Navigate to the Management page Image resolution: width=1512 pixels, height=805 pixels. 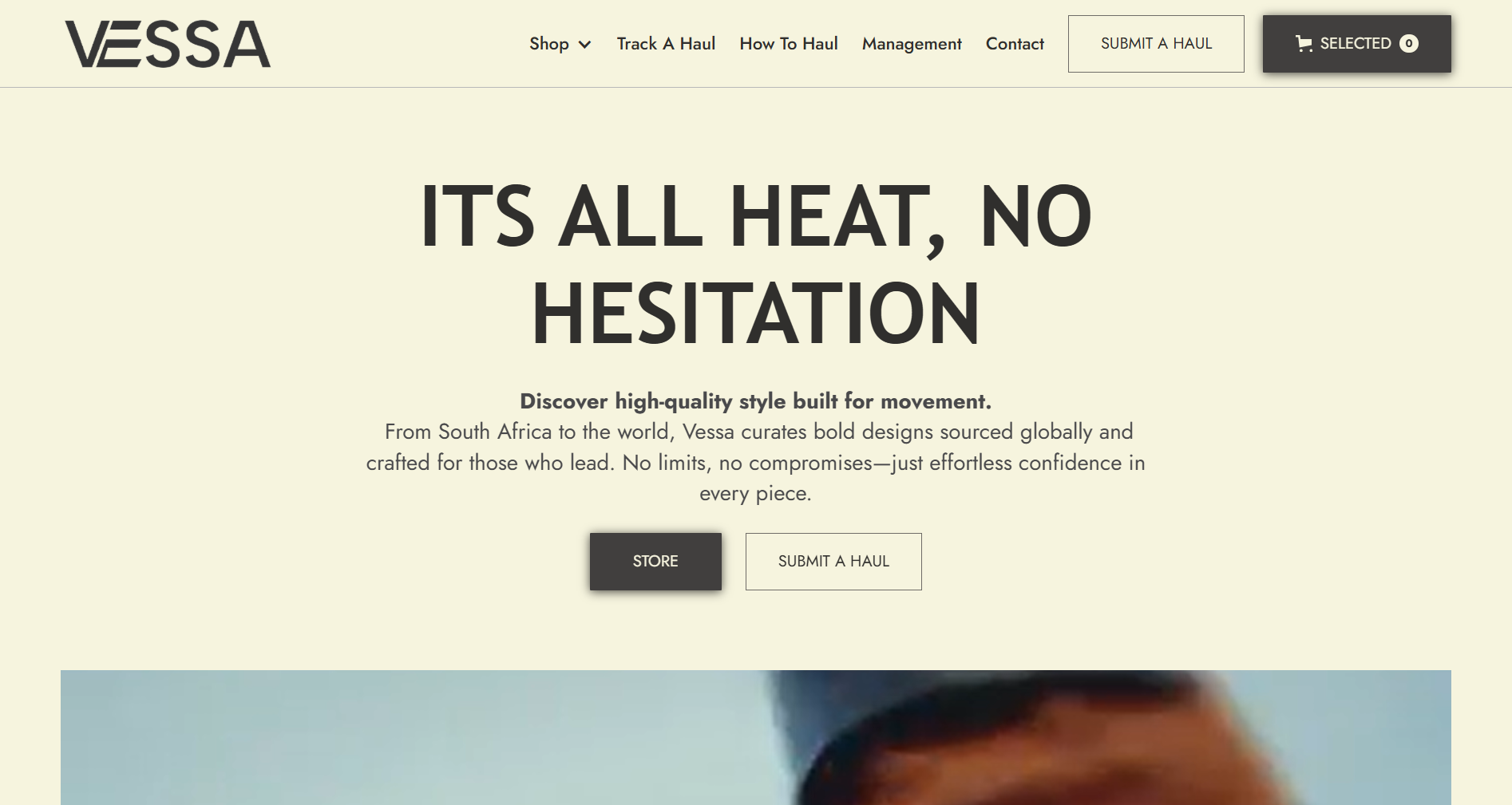(912, 44)
